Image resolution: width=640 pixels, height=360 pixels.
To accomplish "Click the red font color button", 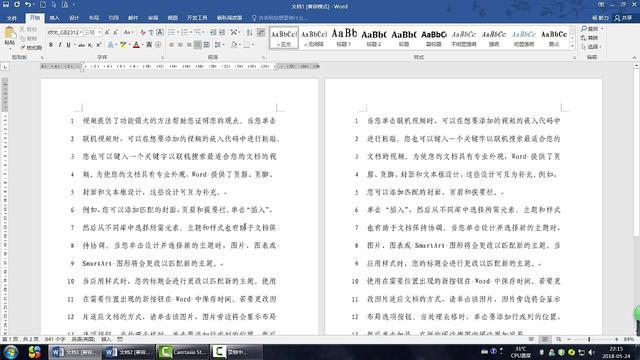I will (136, 45).
